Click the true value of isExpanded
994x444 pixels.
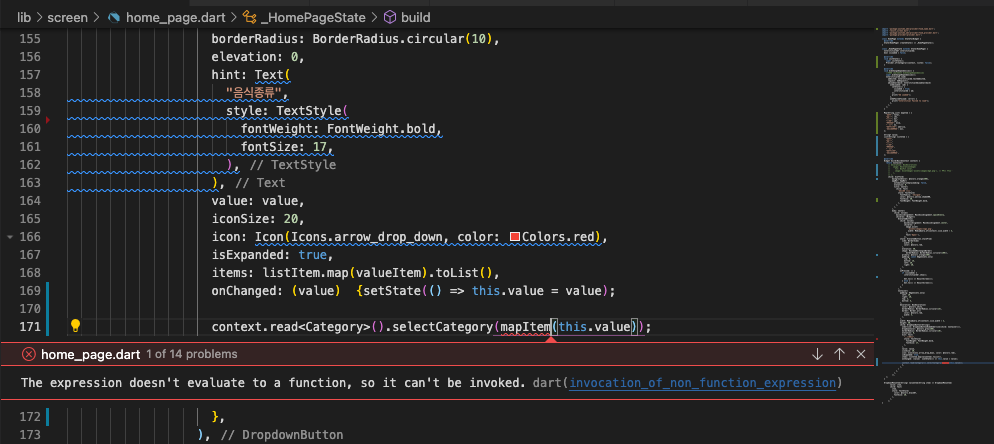(312, 254)
